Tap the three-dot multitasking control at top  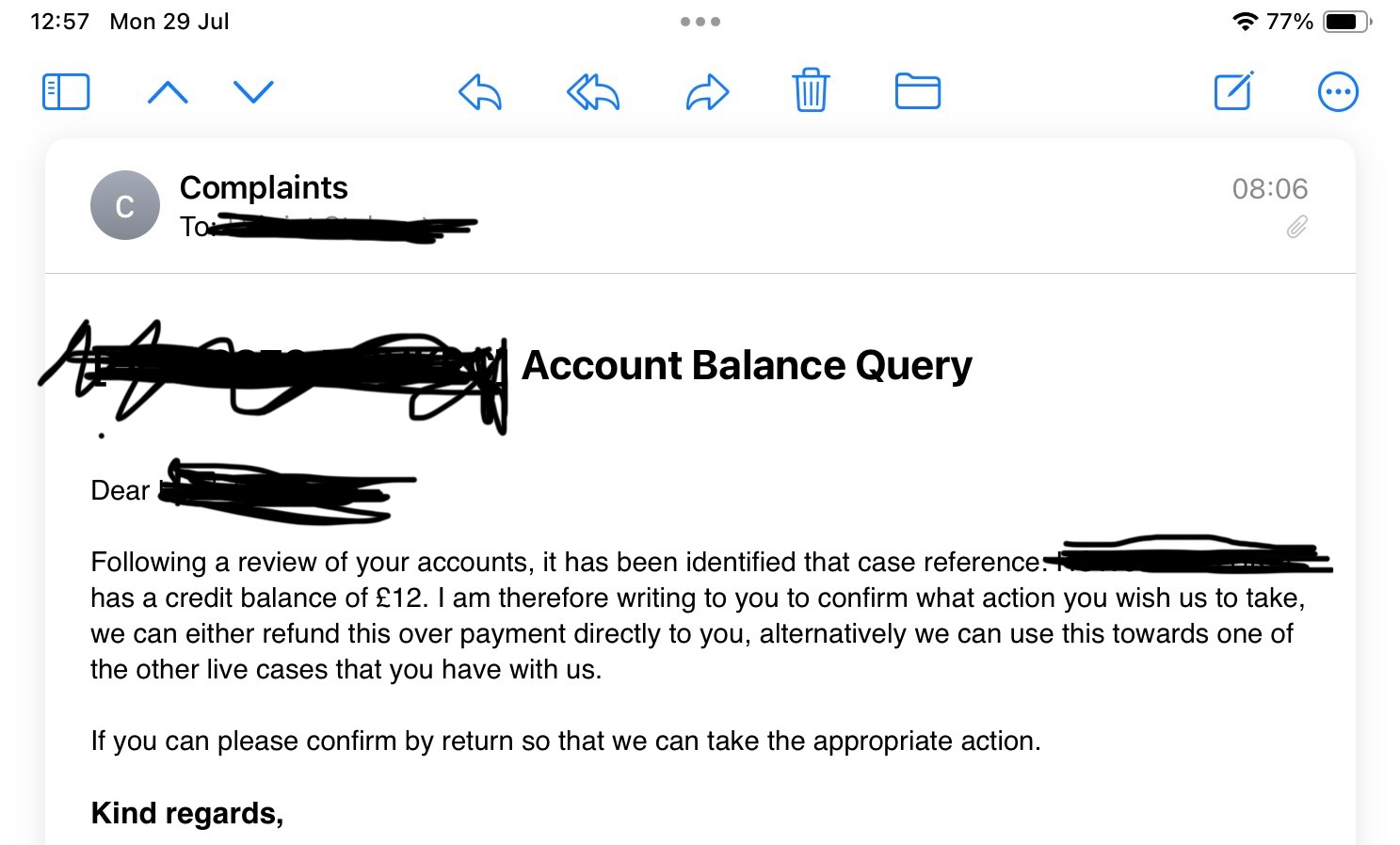(x=700, y=22)
